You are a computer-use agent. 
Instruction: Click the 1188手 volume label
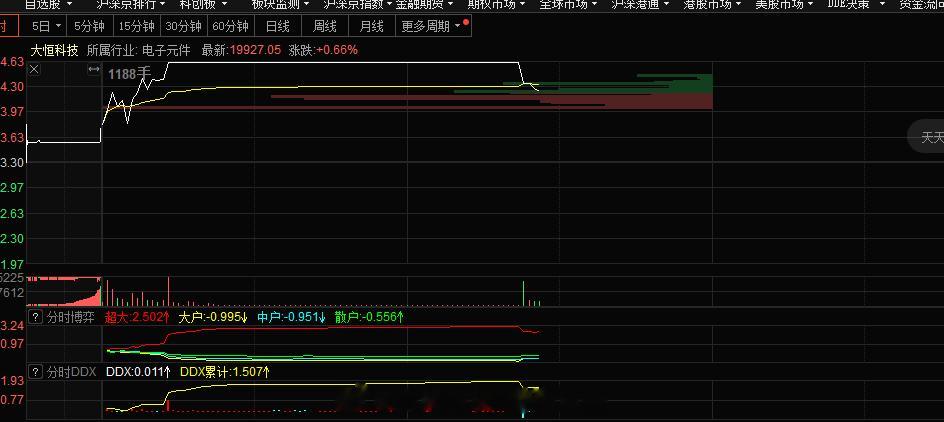129,74
